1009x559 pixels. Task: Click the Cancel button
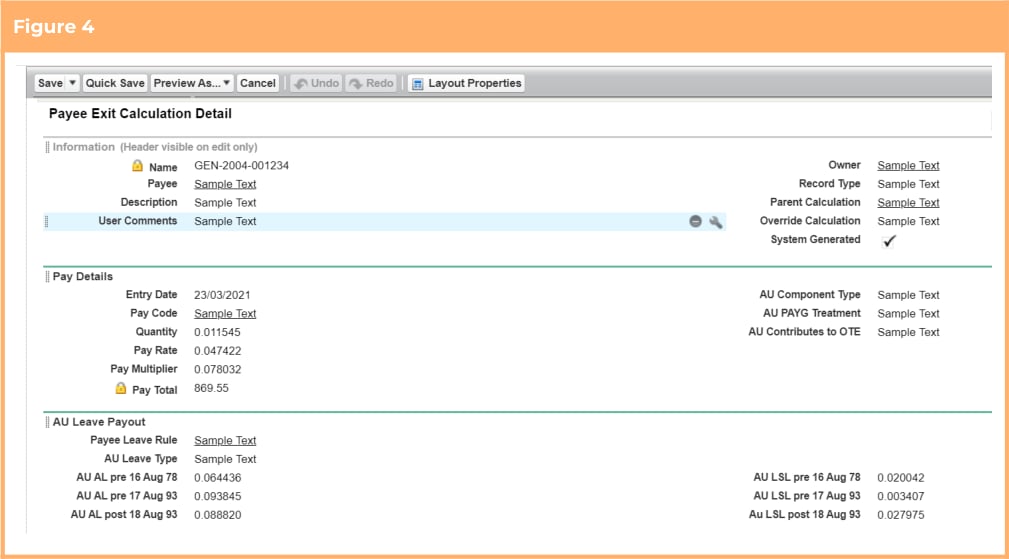(x=257, y=83)
